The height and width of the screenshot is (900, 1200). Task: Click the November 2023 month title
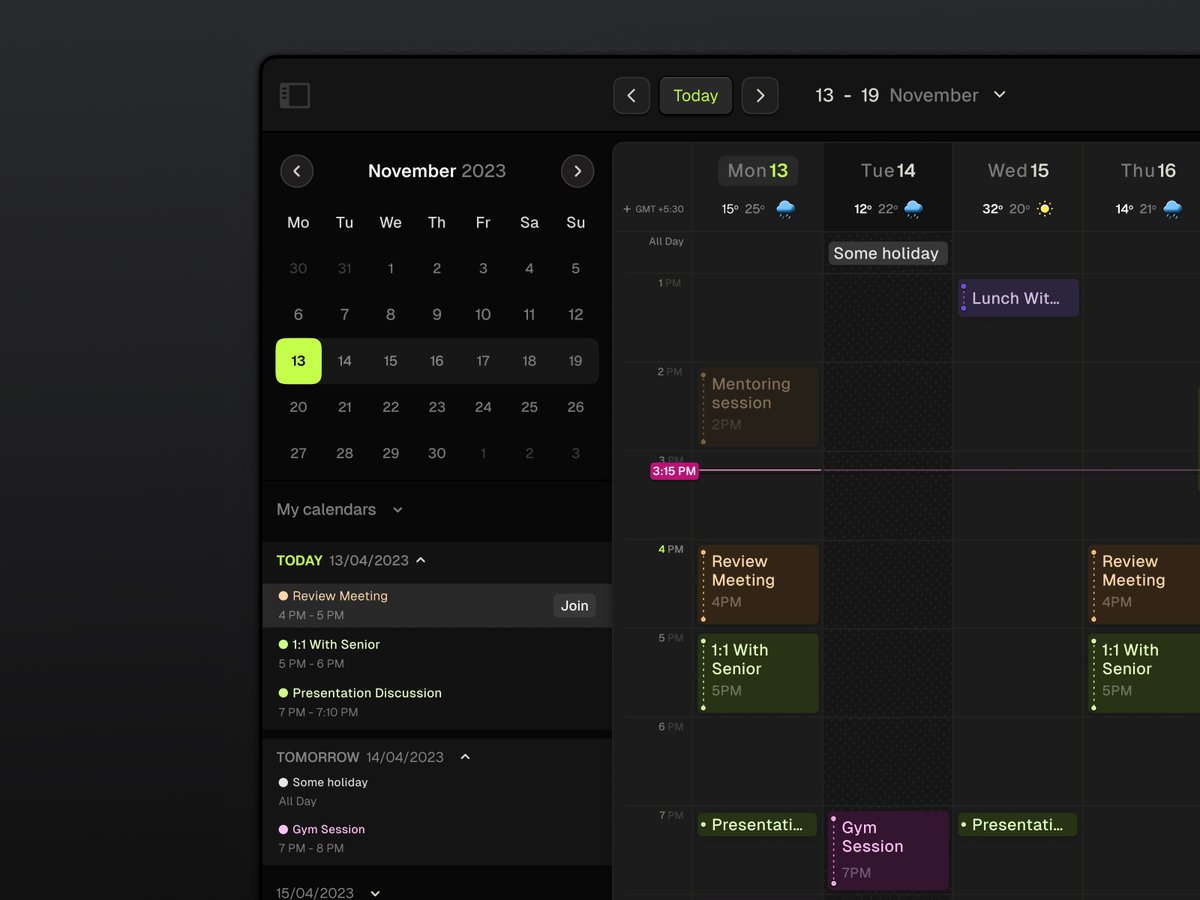coord(437,171)
